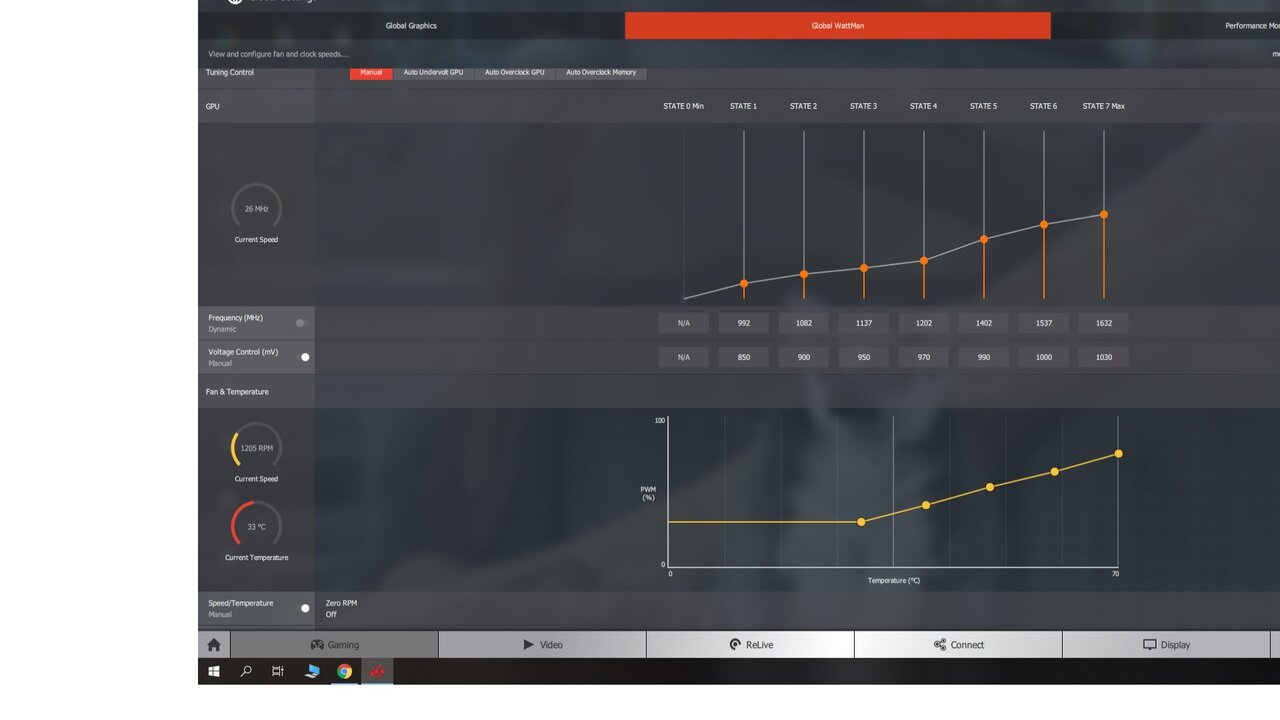Click the State 3 voltage field 950

coord(864,357)
